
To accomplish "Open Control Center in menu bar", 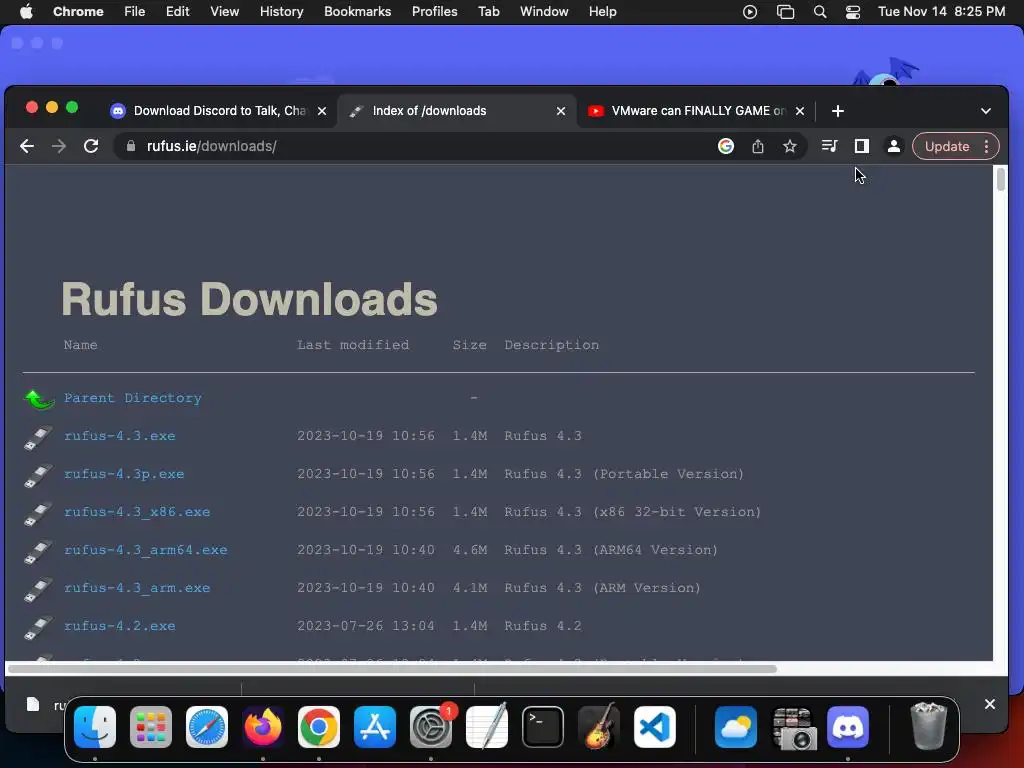I will pyautogui.click(x=852, y=12).
